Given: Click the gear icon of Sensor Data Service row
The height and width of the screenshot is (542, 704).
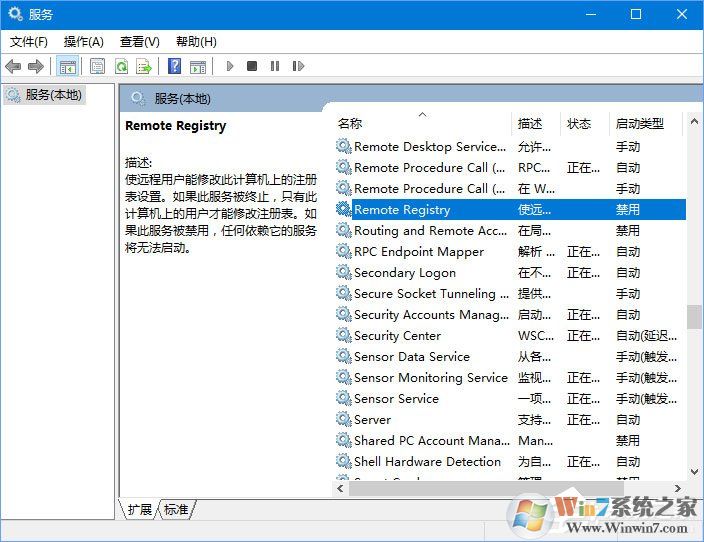Looking at the screenshot, I should pos(343,357).
